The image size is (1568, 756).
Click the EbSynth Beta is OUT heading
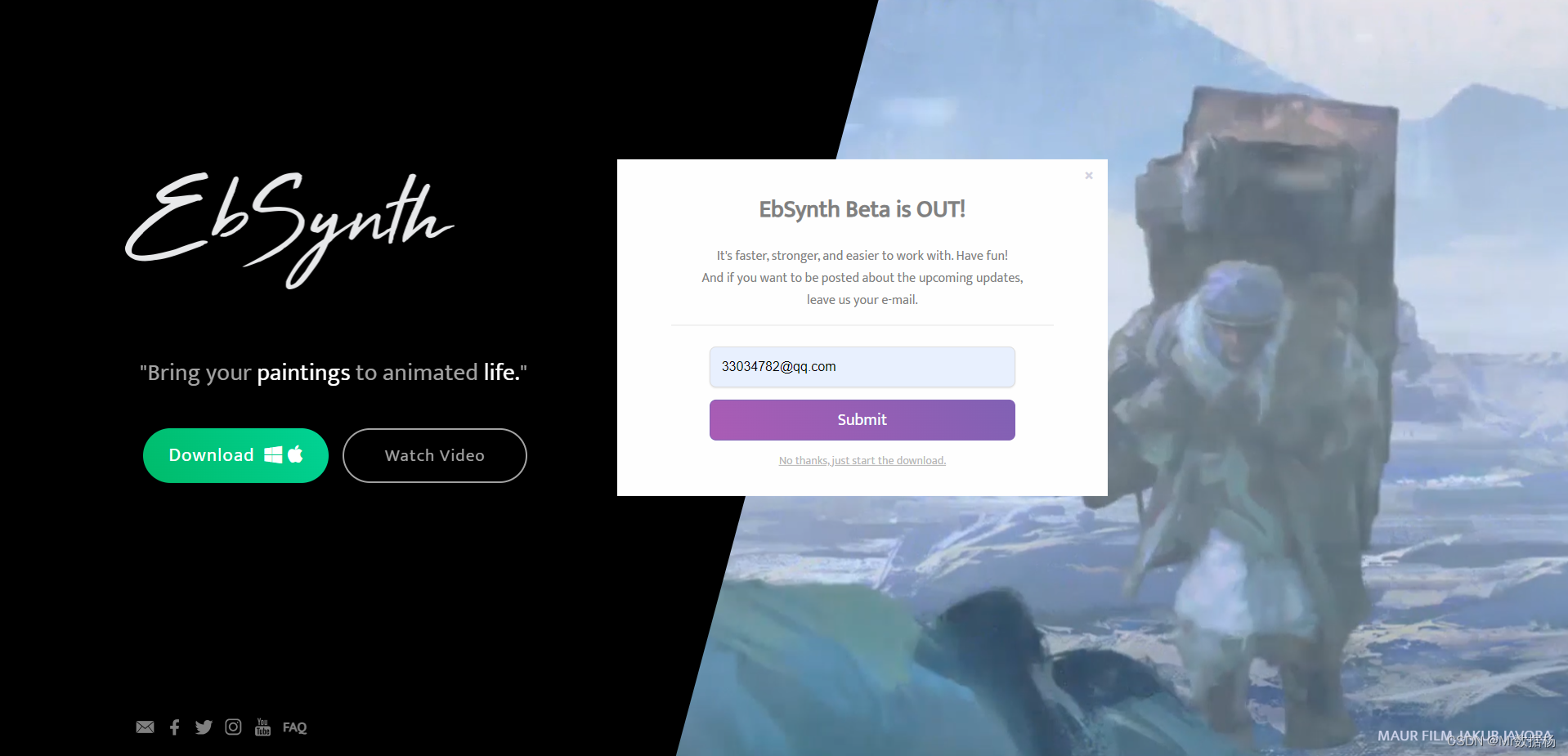(862, 210)
